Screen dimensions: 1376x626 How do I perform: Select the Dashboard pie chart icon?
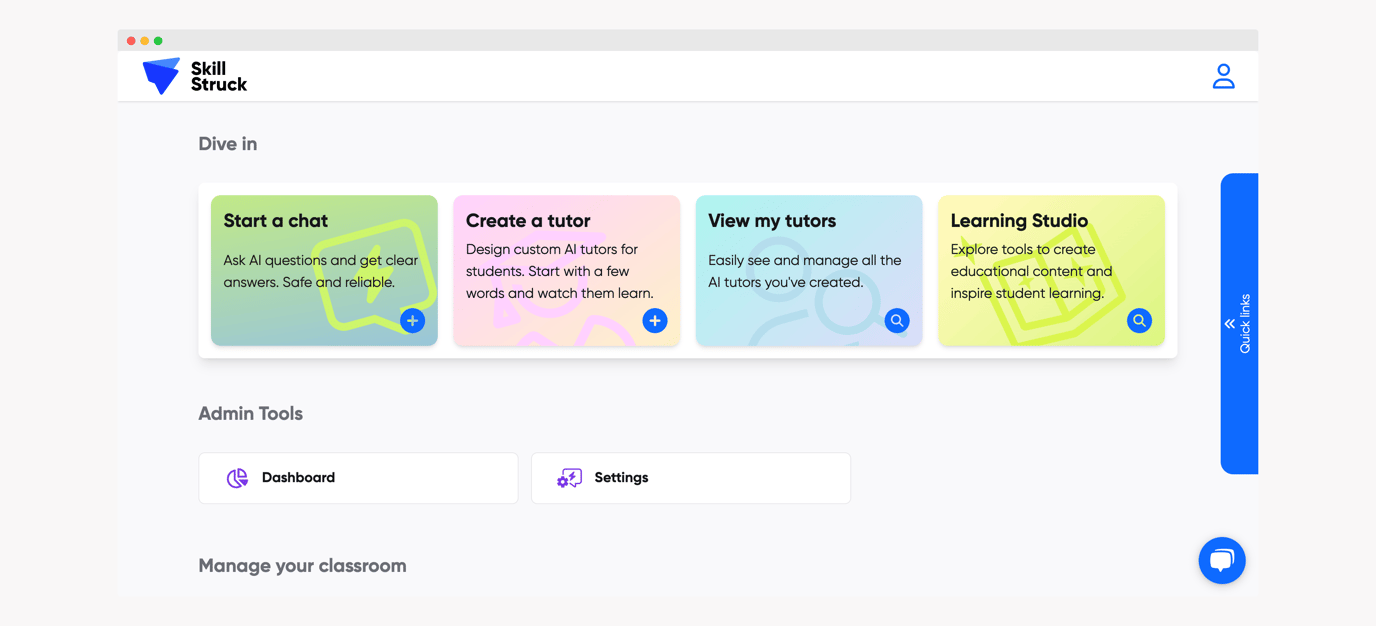pos(236,478)
